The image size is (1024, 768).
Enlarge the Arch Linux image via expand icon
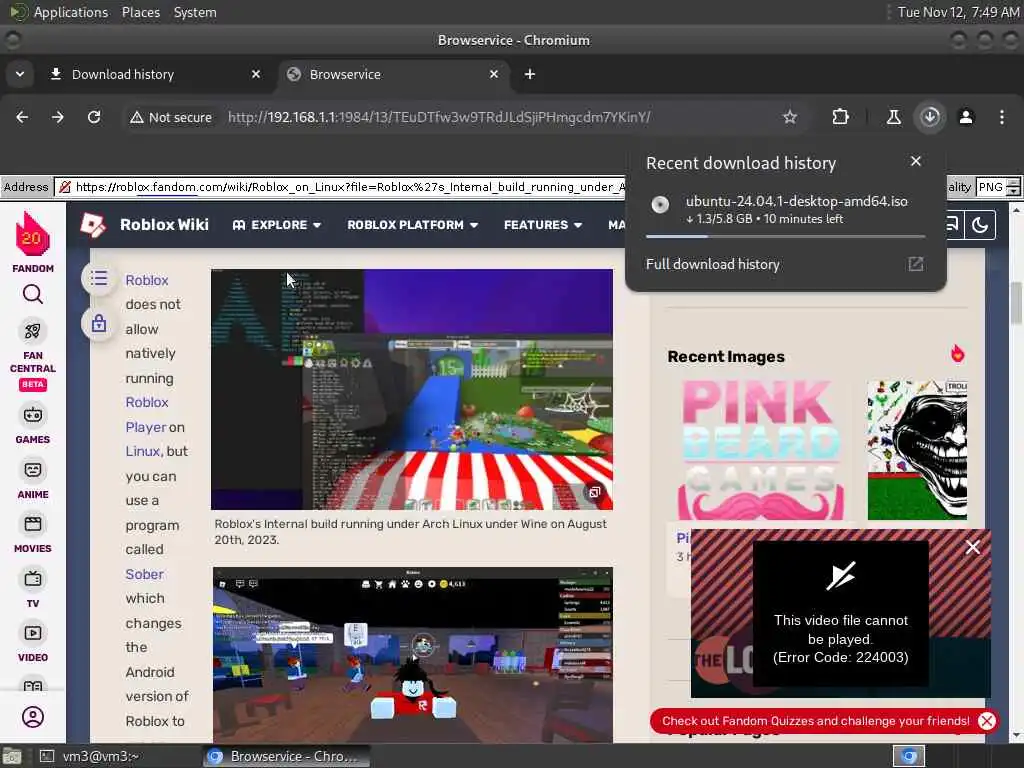pyautogui.click(x=594, y=492)
